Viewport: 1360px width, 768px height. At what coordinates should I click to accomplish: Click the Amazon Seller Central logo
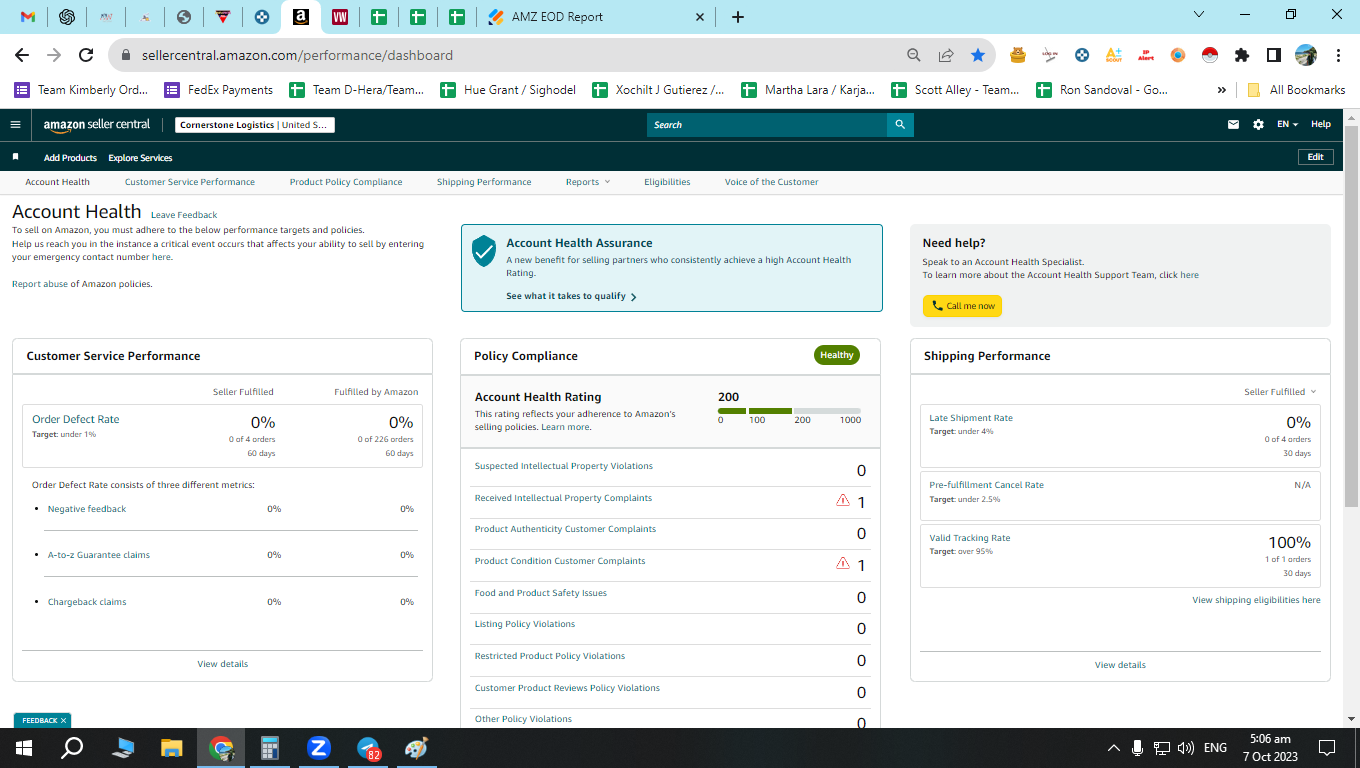pyautogui.click(x=97, y=125)
